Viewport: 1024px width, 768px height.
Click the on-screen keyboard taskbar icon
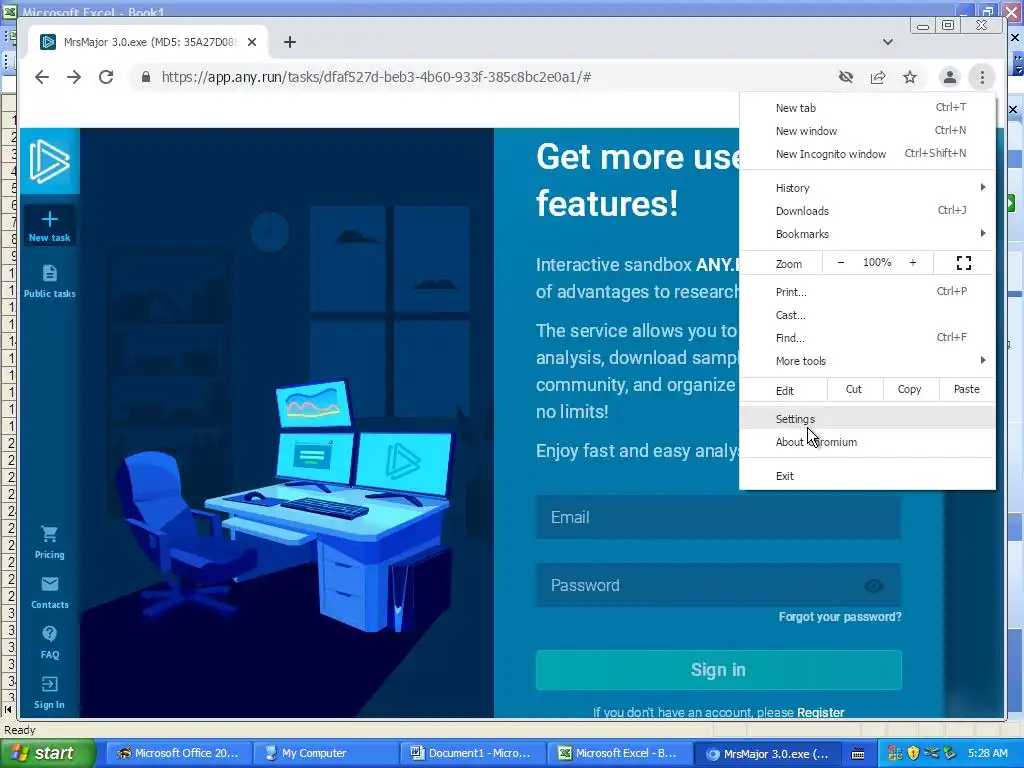tap(858, 754)
